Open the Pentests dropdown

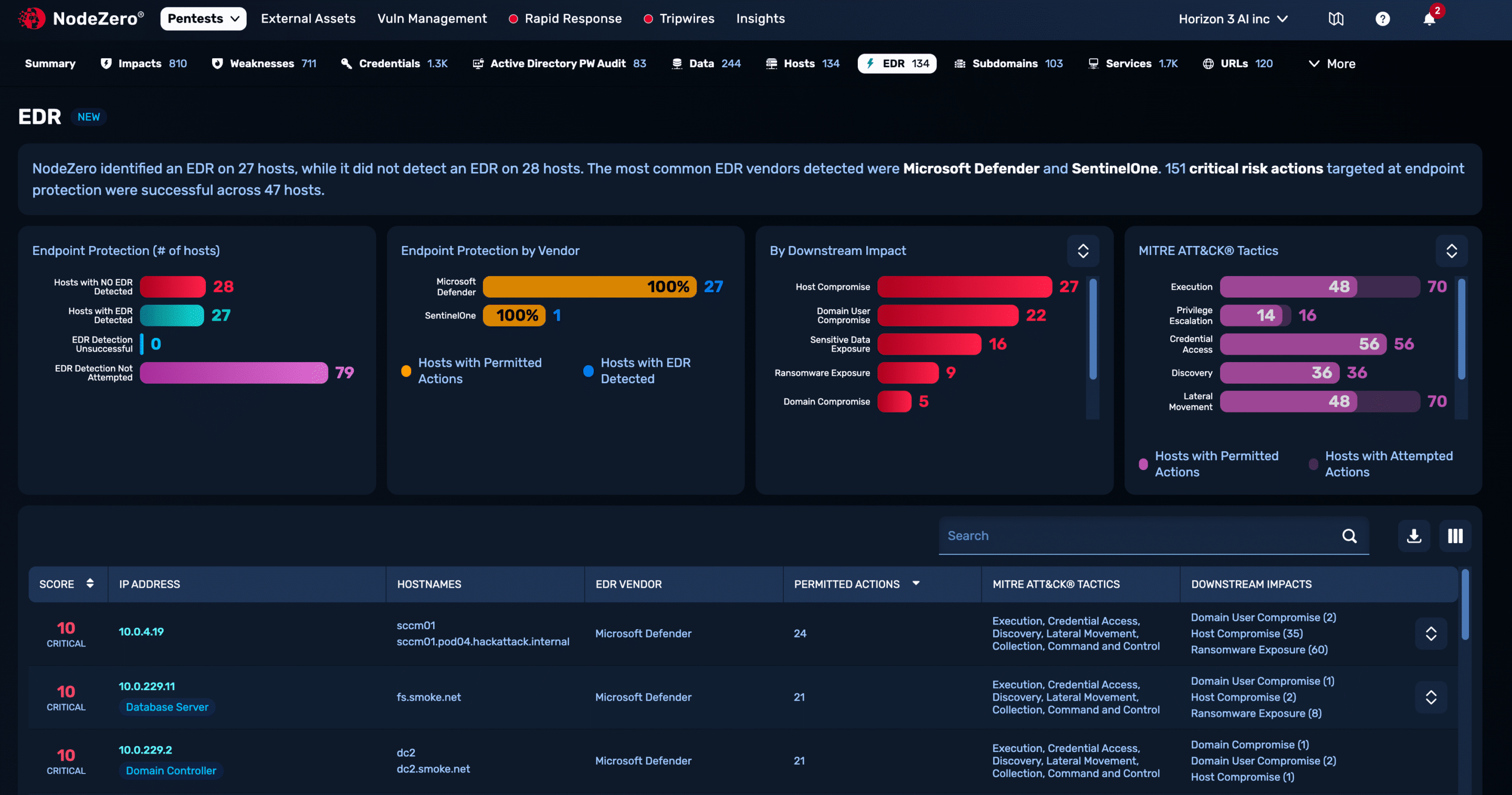coord(203,19)
